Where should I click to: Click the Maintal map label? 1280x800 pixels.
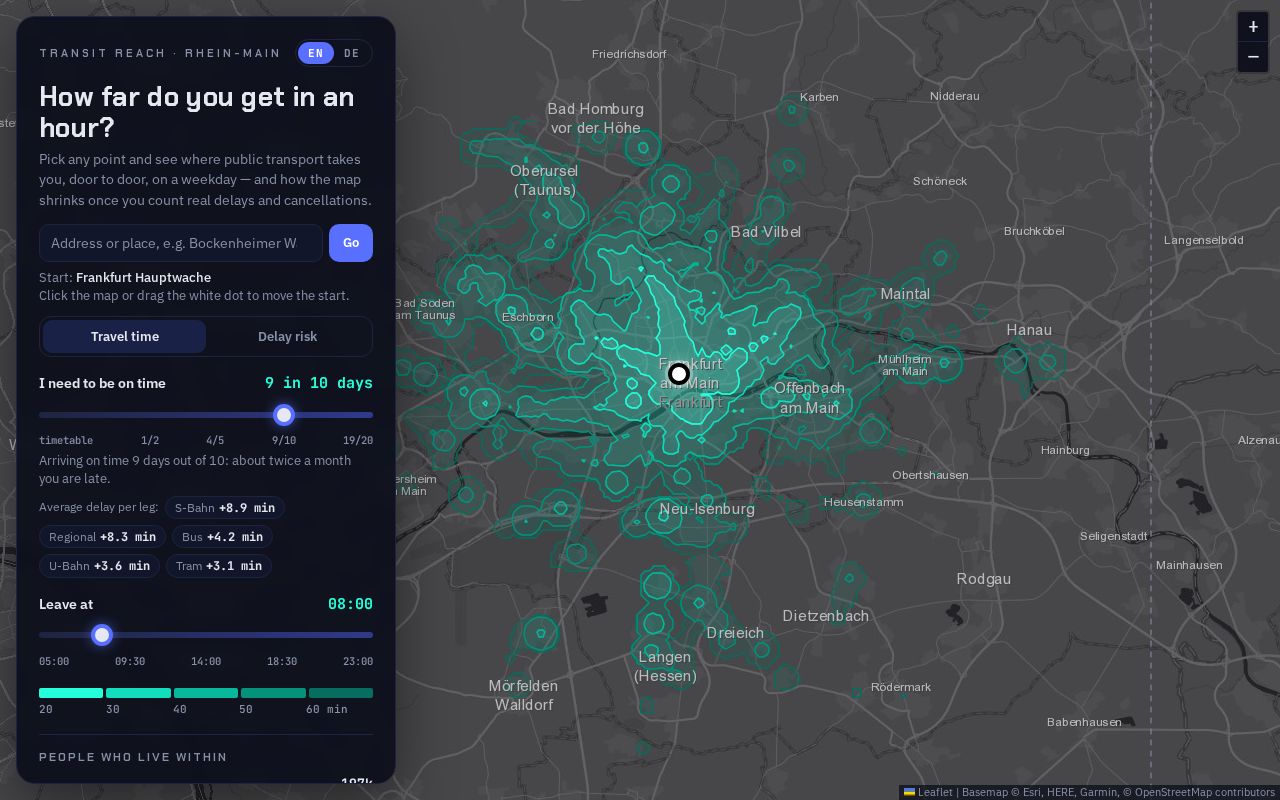click(x=905, y=294)
